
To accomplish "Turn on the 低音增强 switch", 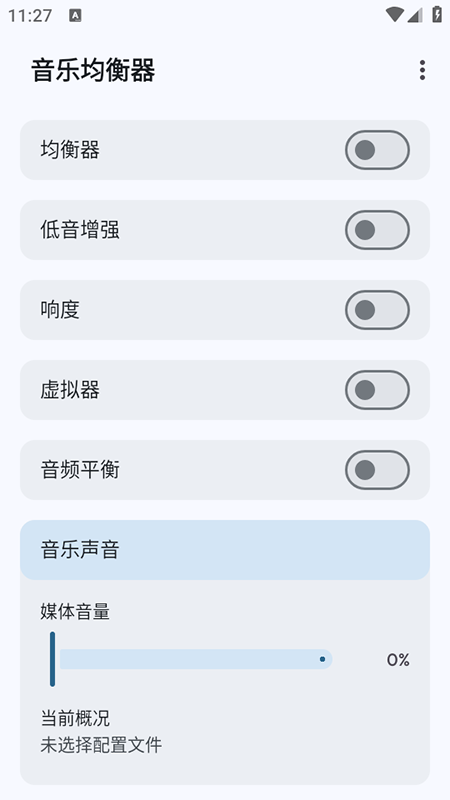I will tap(377, 230).
